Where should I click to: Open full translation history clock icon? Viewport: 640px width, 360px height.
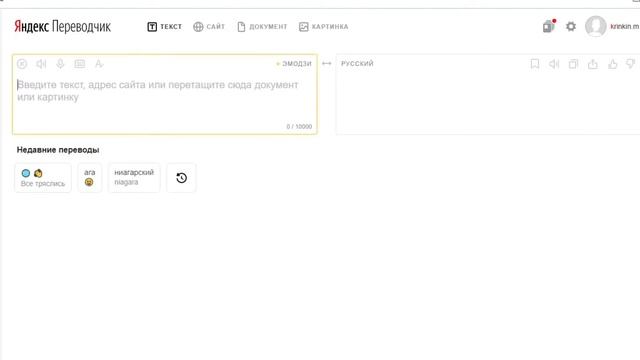pos(182,178)
